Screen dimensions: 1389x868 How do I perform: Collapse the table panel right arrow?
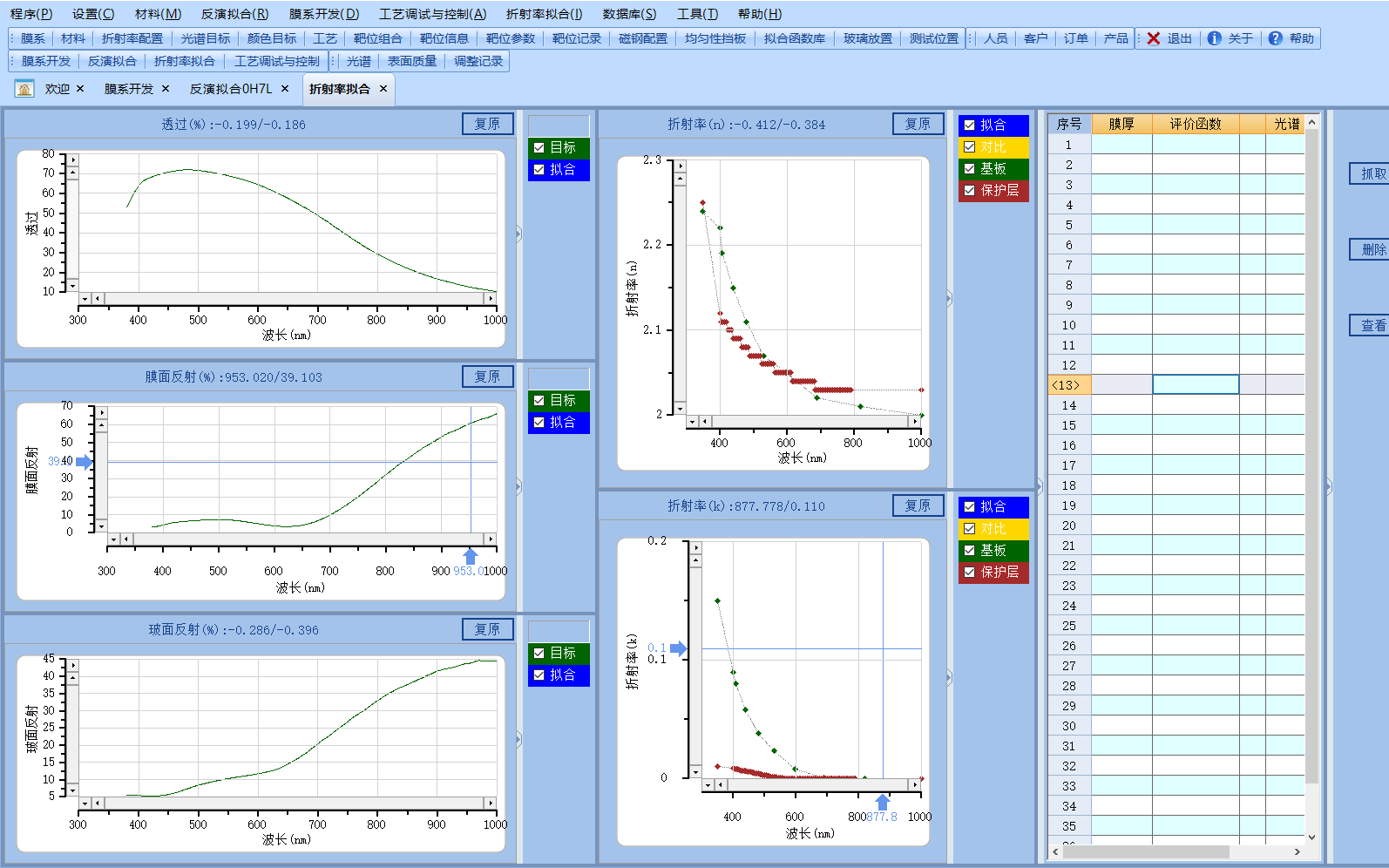coord(1329,487)
